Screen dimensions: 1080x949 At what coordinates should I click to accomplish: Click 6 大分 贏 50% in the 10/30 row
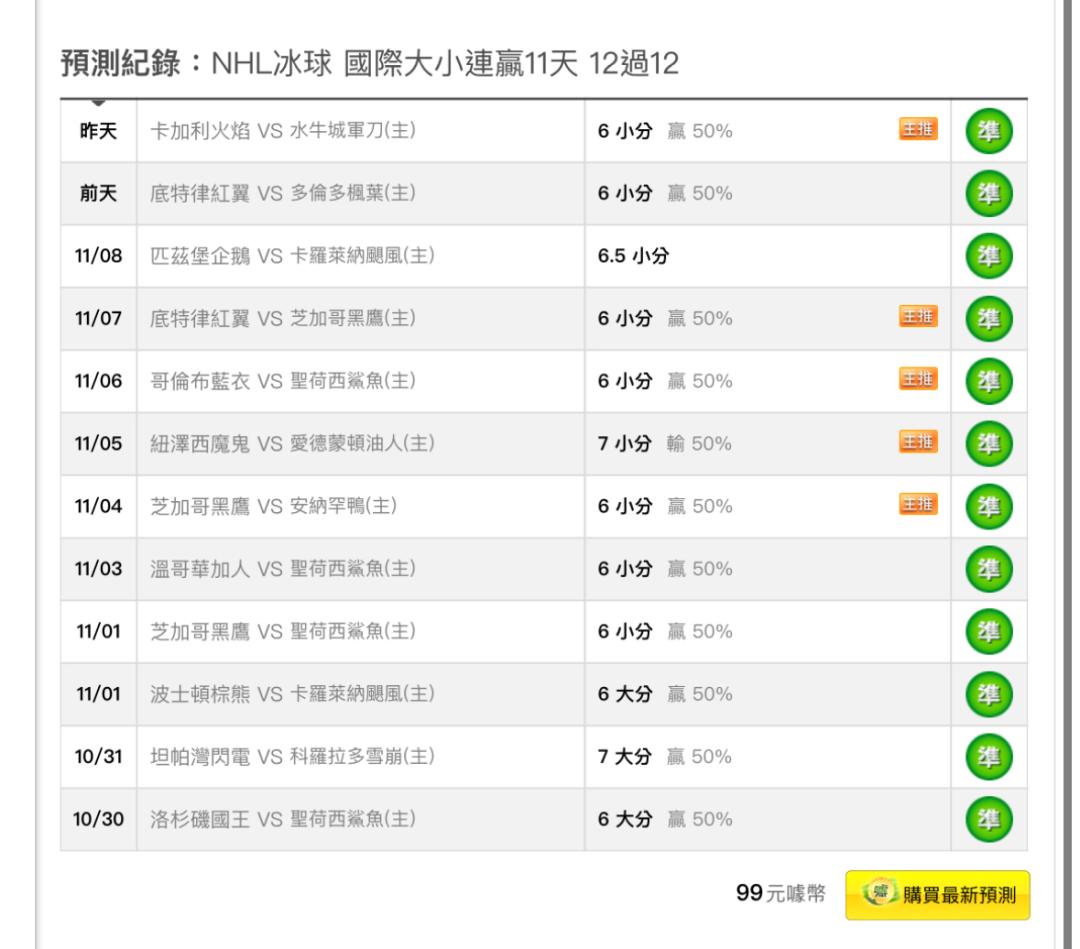click(x=665, y=819)
